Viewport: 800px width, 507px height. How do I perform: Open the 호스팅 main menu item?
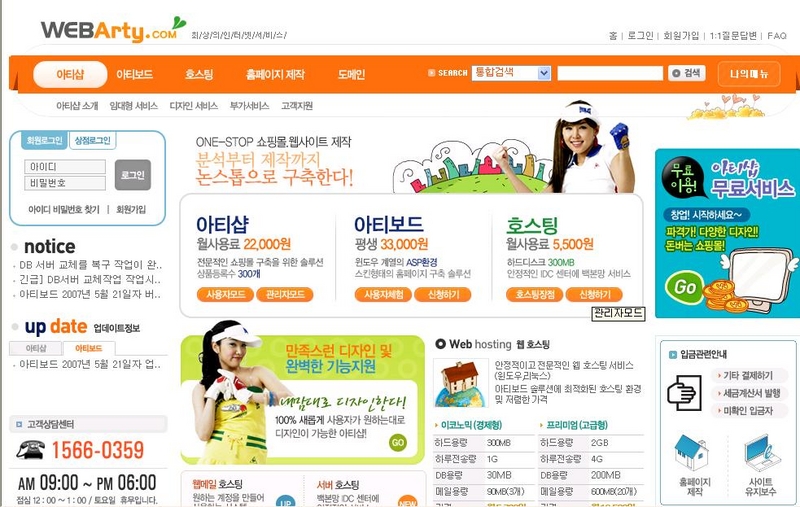199,74
